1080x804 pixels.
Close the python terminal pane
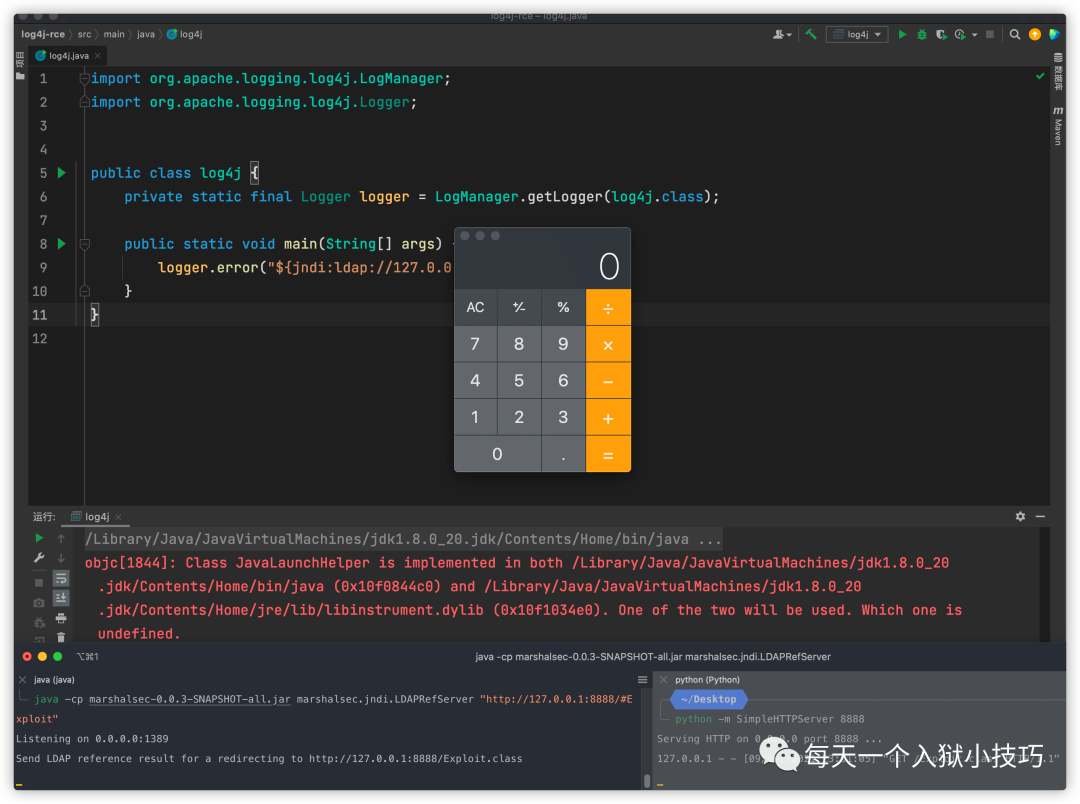point(664,679)
